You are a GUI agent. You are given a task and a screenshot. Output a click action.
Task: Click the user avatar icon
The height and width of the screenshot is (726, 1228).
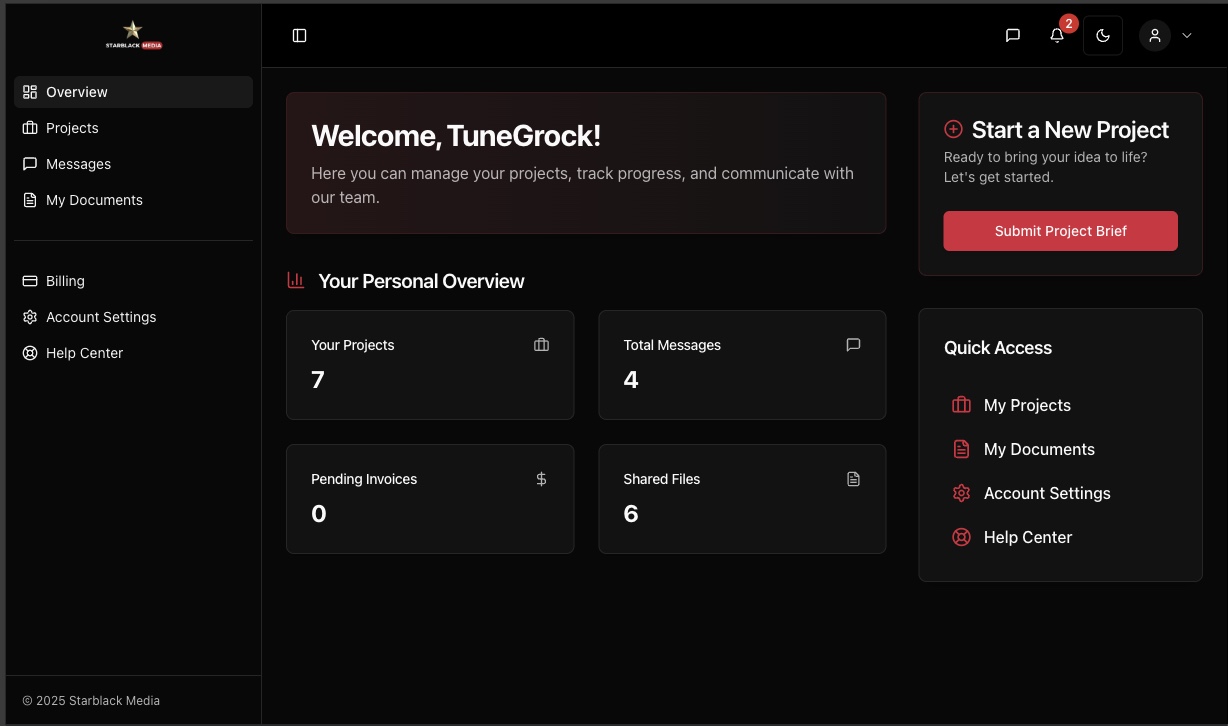pyautogui.click(x=1154, y=35)
